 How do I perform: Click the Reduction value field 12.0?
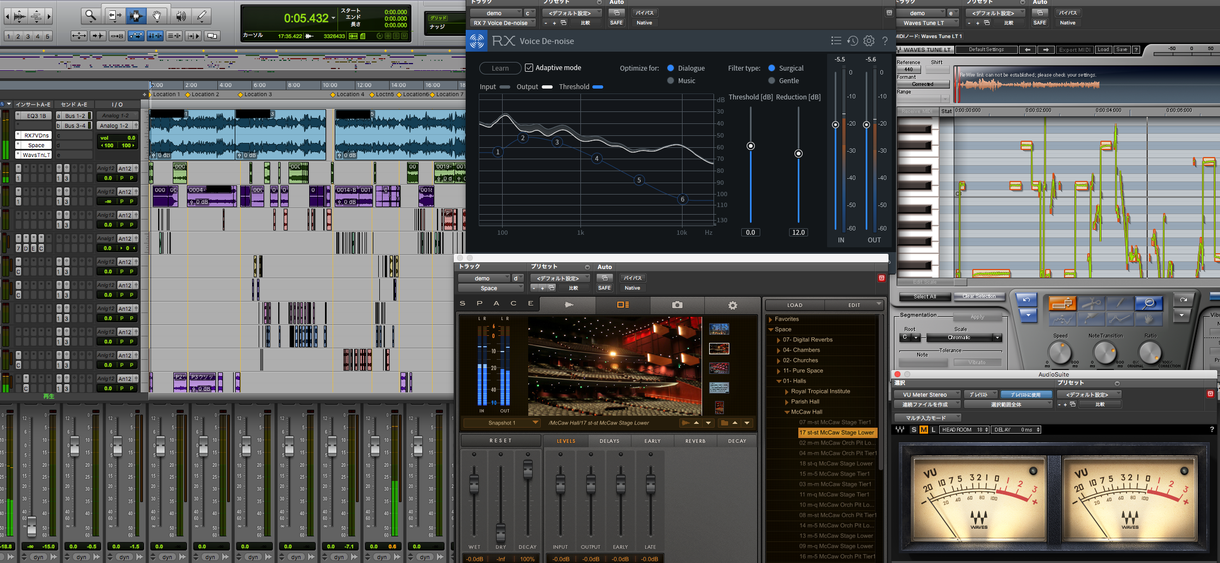(x=798, y=232)
